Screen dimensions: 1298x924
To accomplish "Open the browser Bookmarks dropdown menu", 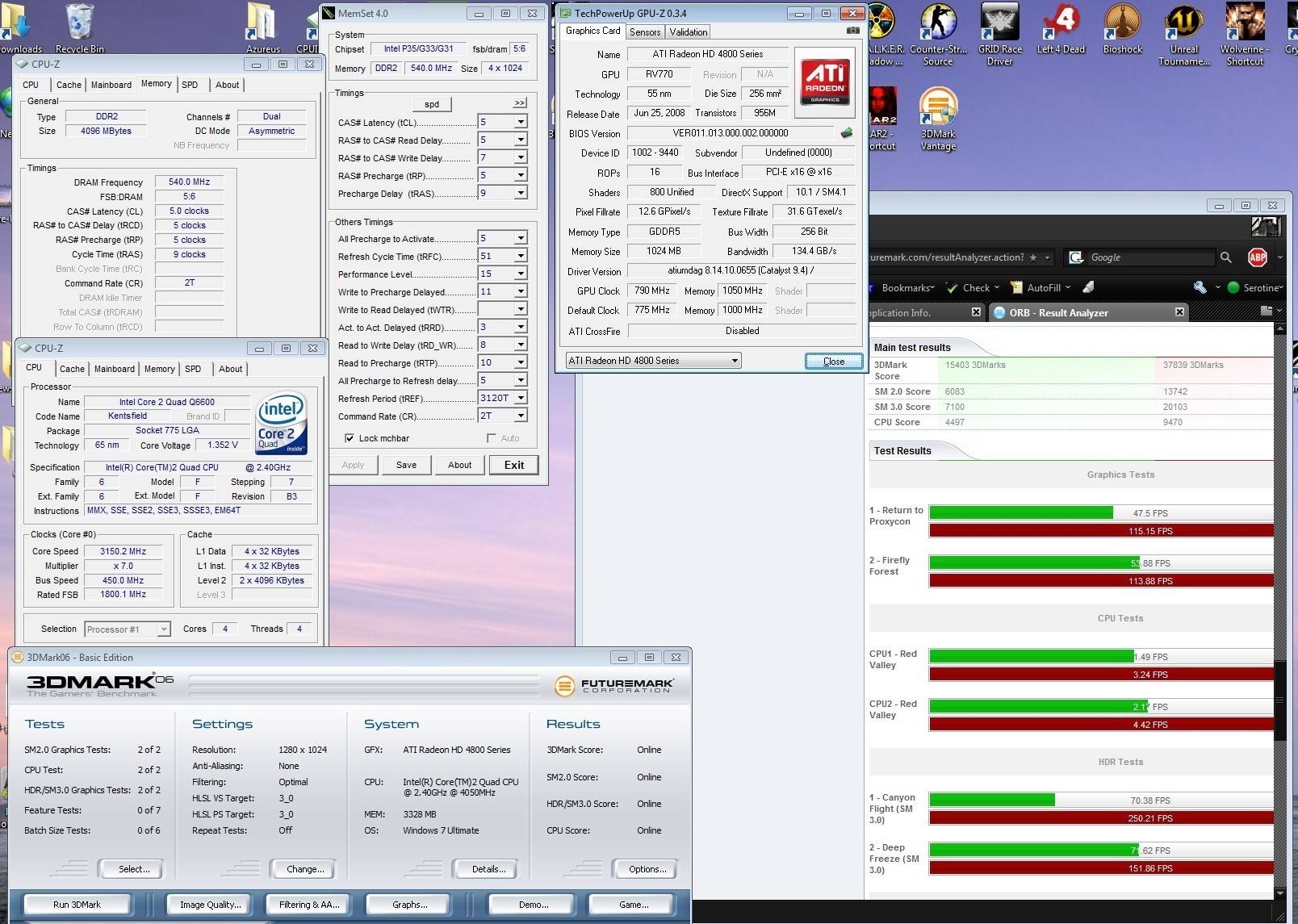I will [x=908, y=287].
